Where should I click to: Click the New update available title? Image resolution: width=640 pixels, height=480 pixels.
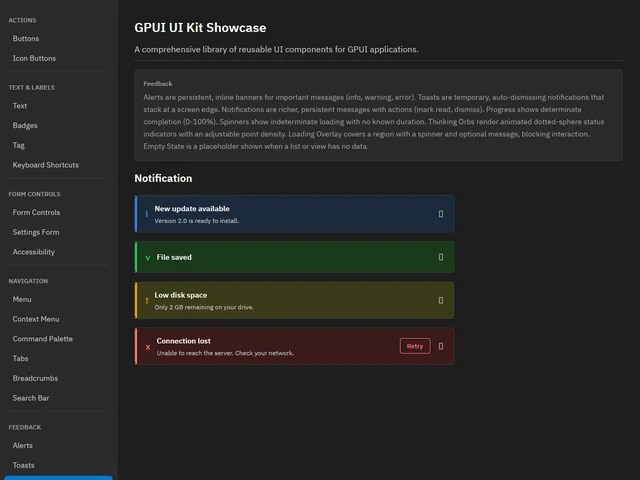(192, 209)
